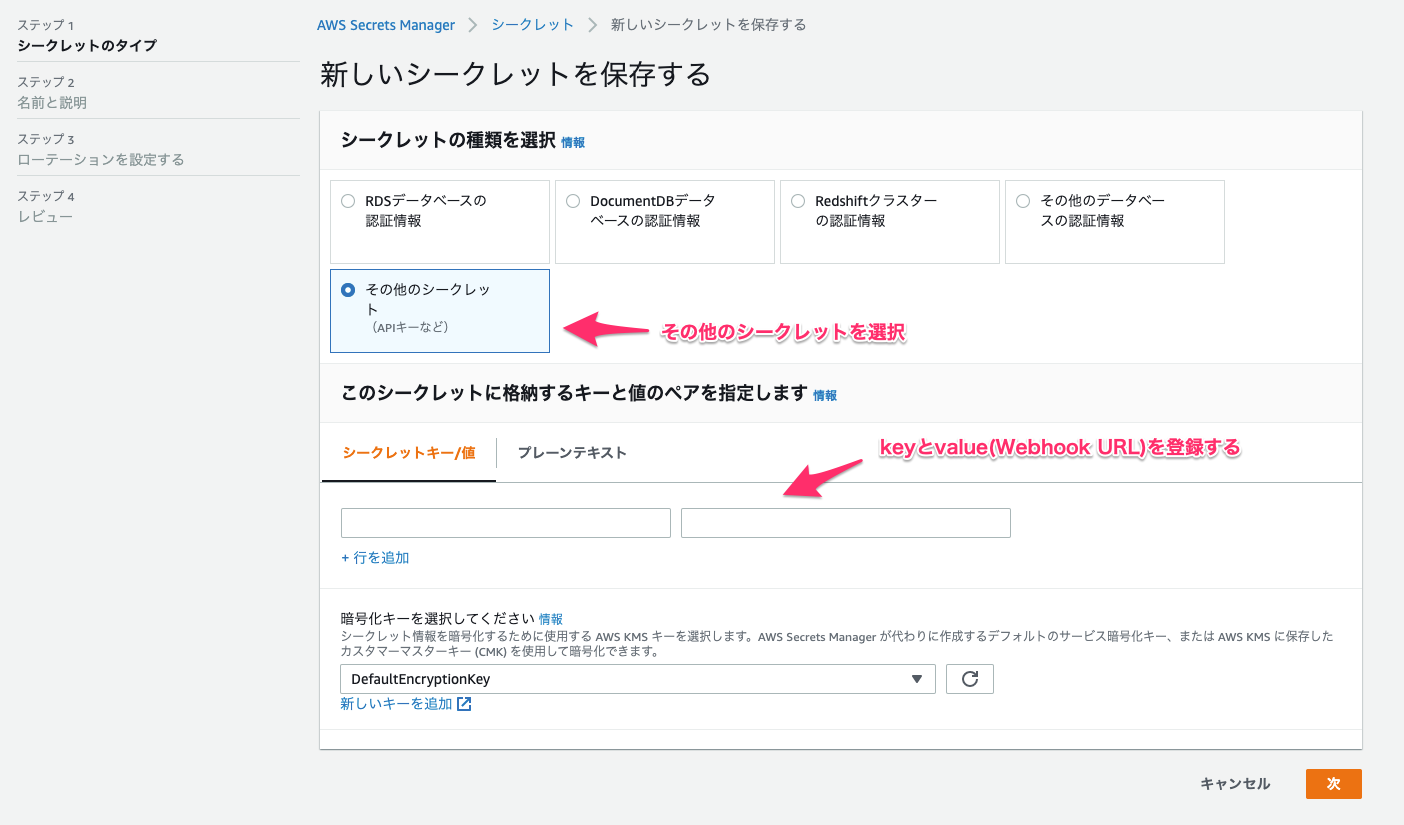Click the + 行を追加 link
Screen dimensions: 1404x825
click(x=375, y=558)
